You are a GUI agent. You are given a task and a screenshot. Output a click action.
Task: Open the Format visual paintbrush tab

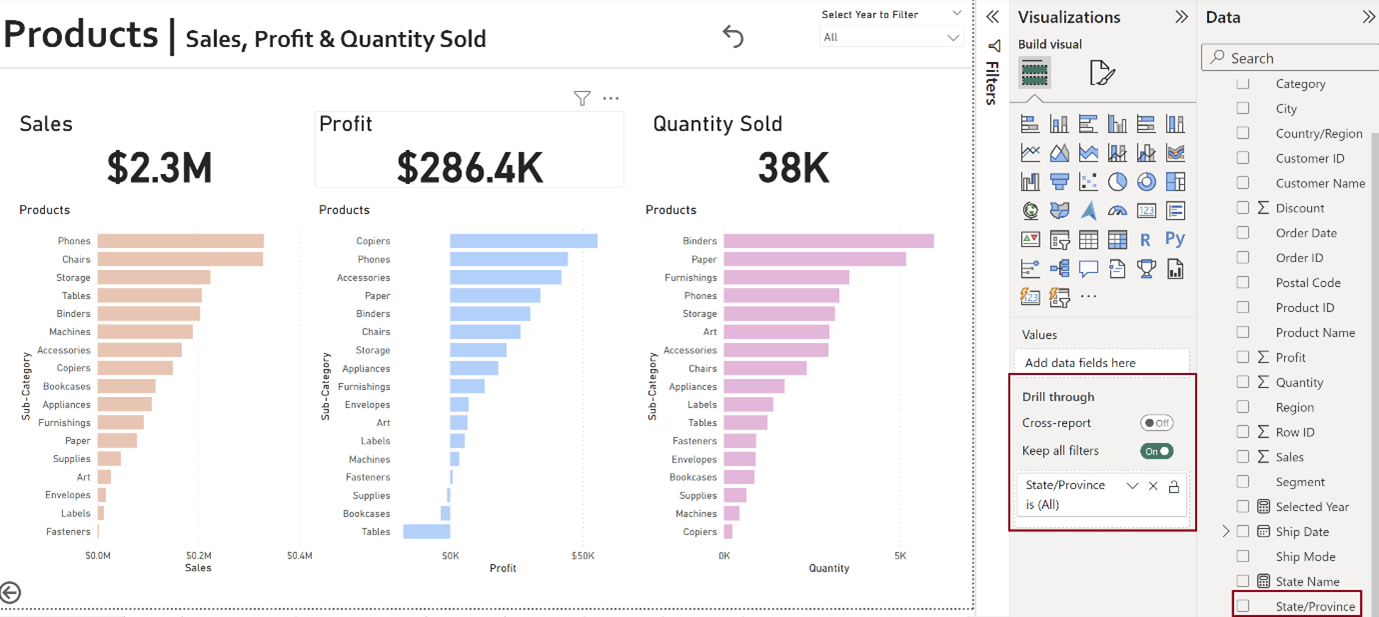point(1101,73)
